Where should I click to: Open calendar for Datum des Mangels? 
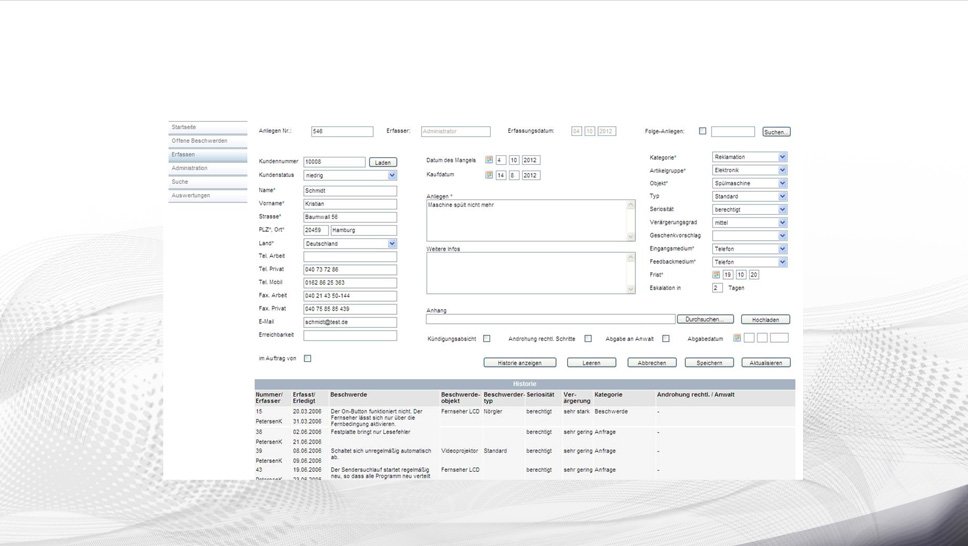(489, 160)
